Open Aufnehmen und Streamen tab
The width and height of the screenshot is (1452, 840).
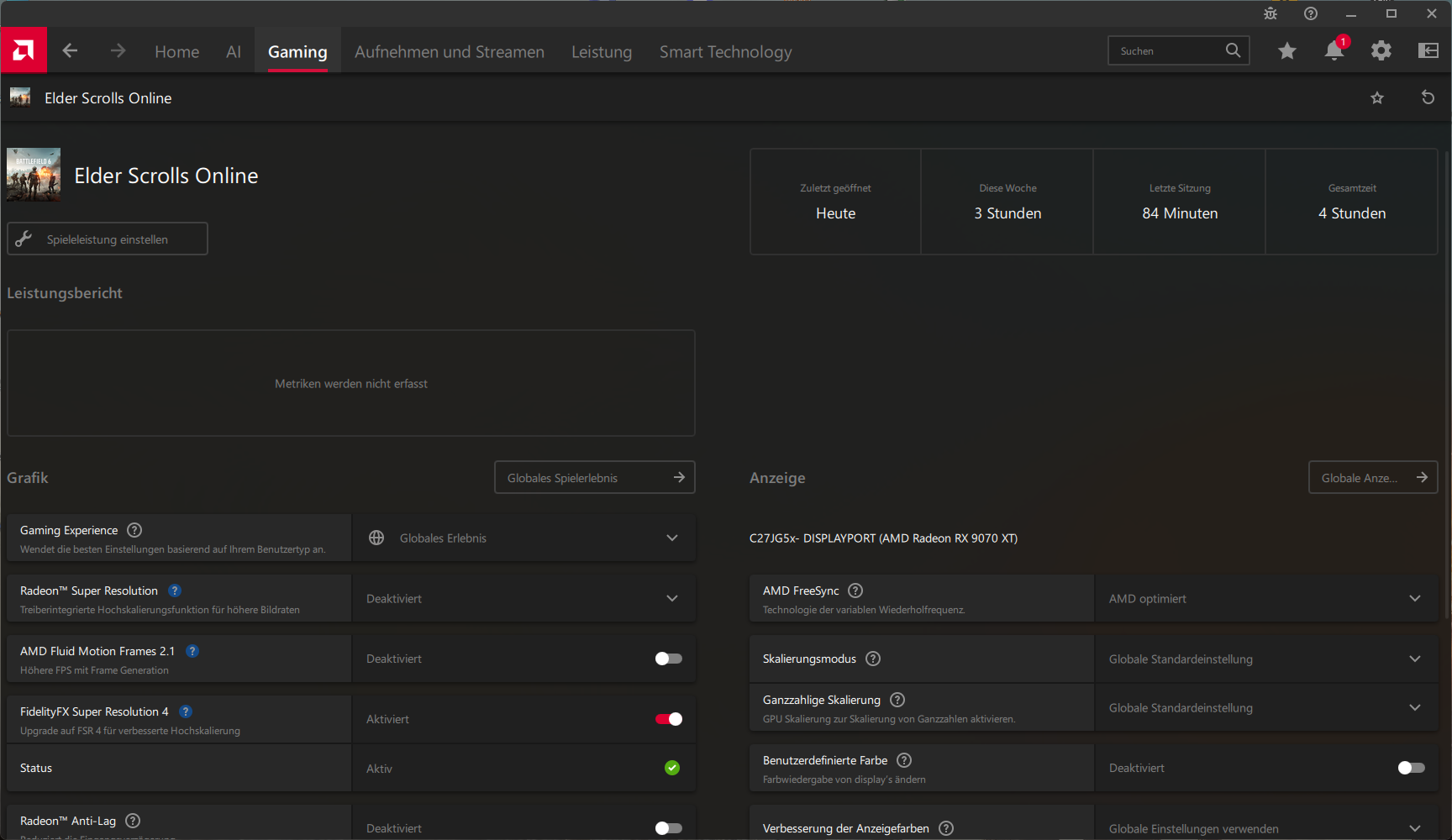pos(450,51)
